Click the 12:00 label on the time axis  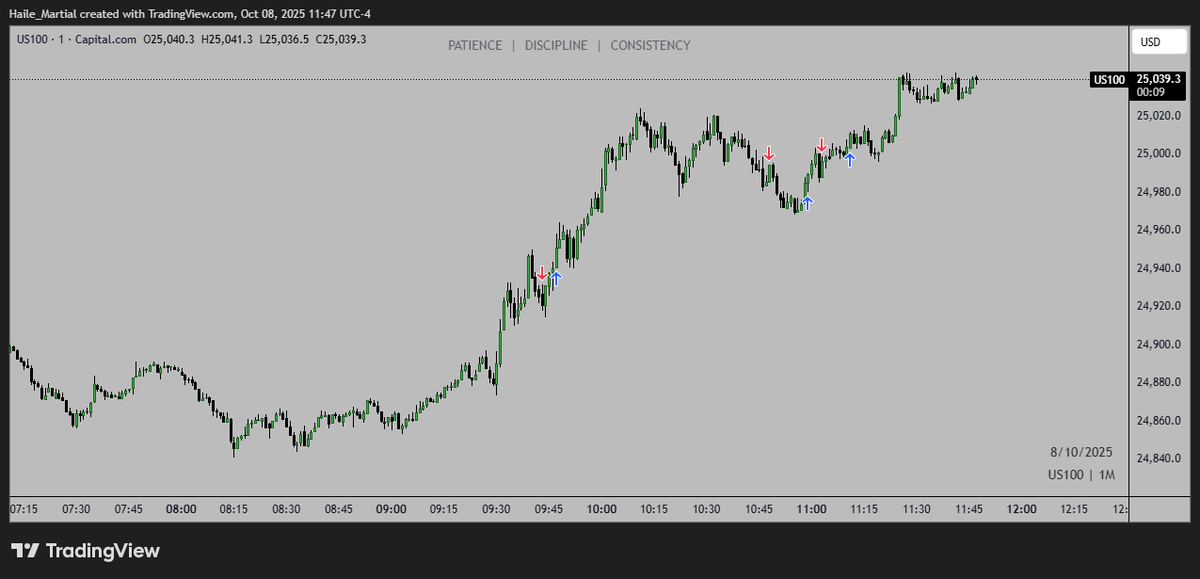click(1021, 509)
